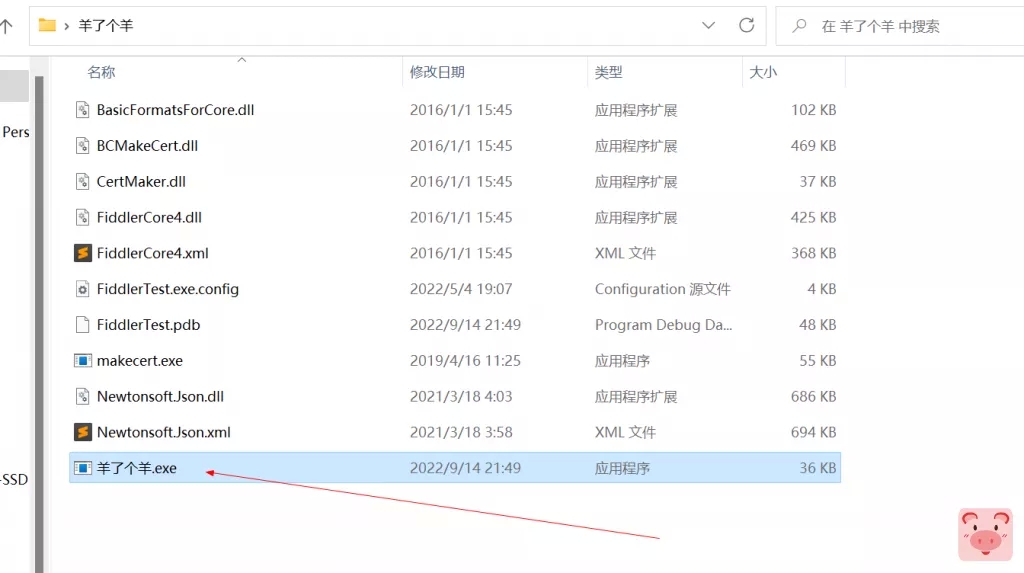Screen dimensions: 1024x573
Task: Select file BasicFormatsForCore.dll
Action: (x=175, y=110)
